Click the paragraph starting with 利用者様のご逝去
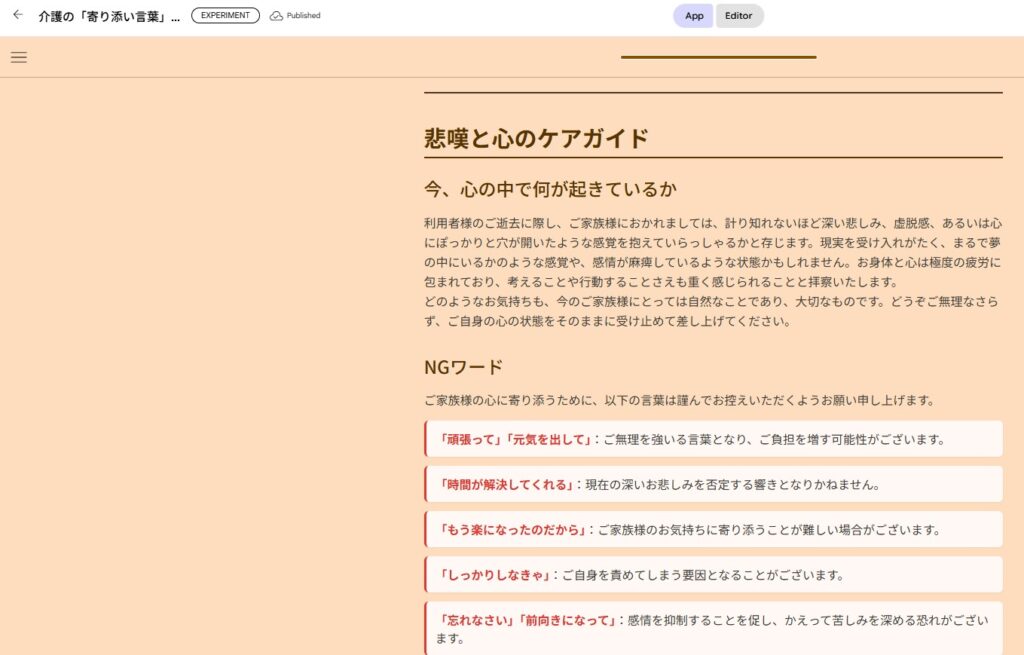This screenshot has width=1024, height=655. point(712,252)
